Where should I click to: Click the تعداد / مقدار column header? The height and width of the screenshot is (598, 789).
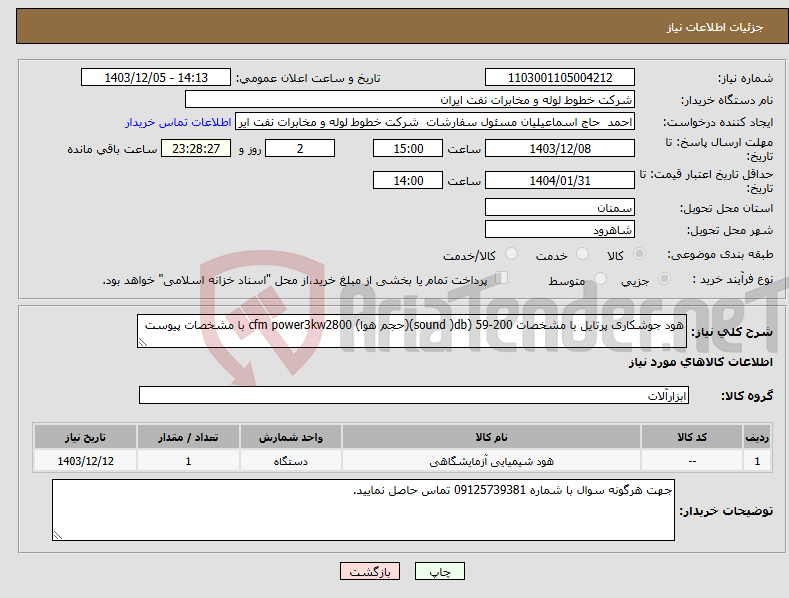188,437
